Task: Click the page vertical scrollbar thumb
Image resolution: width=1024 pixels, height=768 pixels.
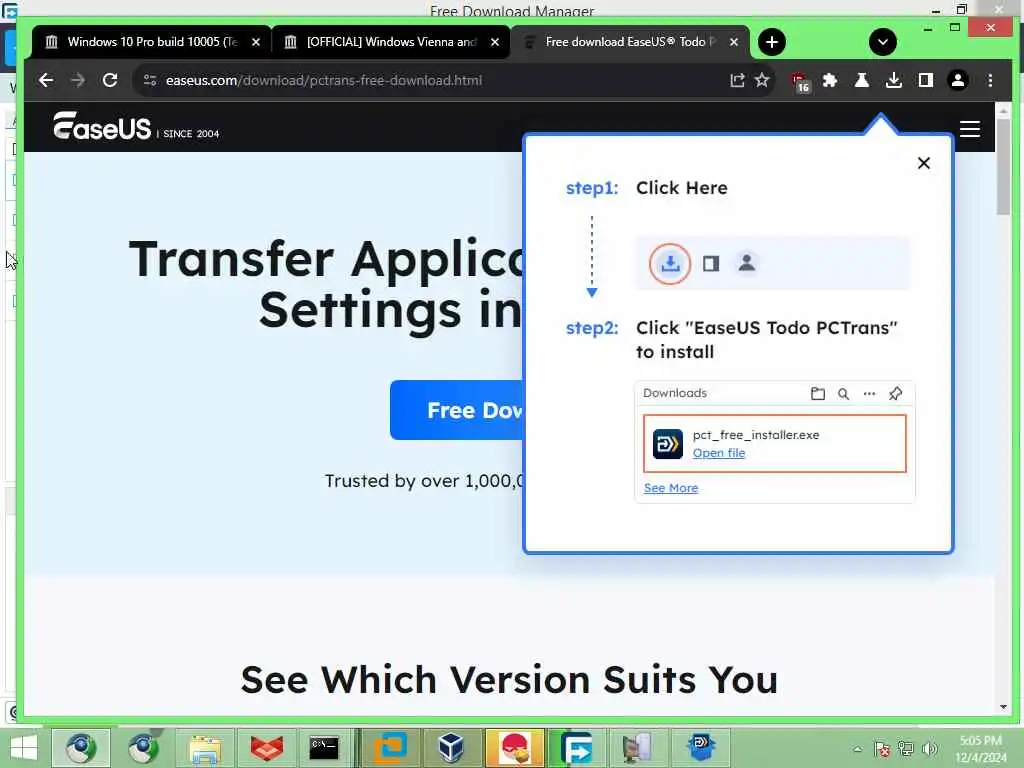Action: 1003,167
